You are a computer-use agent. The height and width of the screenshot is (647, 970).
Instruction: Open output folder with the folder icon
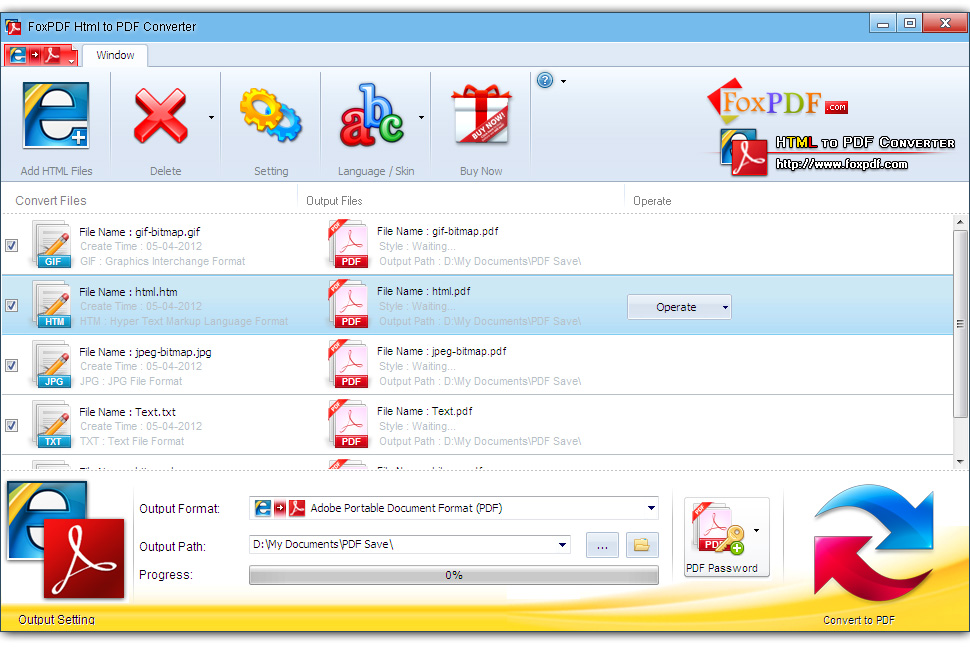(642, 545)
